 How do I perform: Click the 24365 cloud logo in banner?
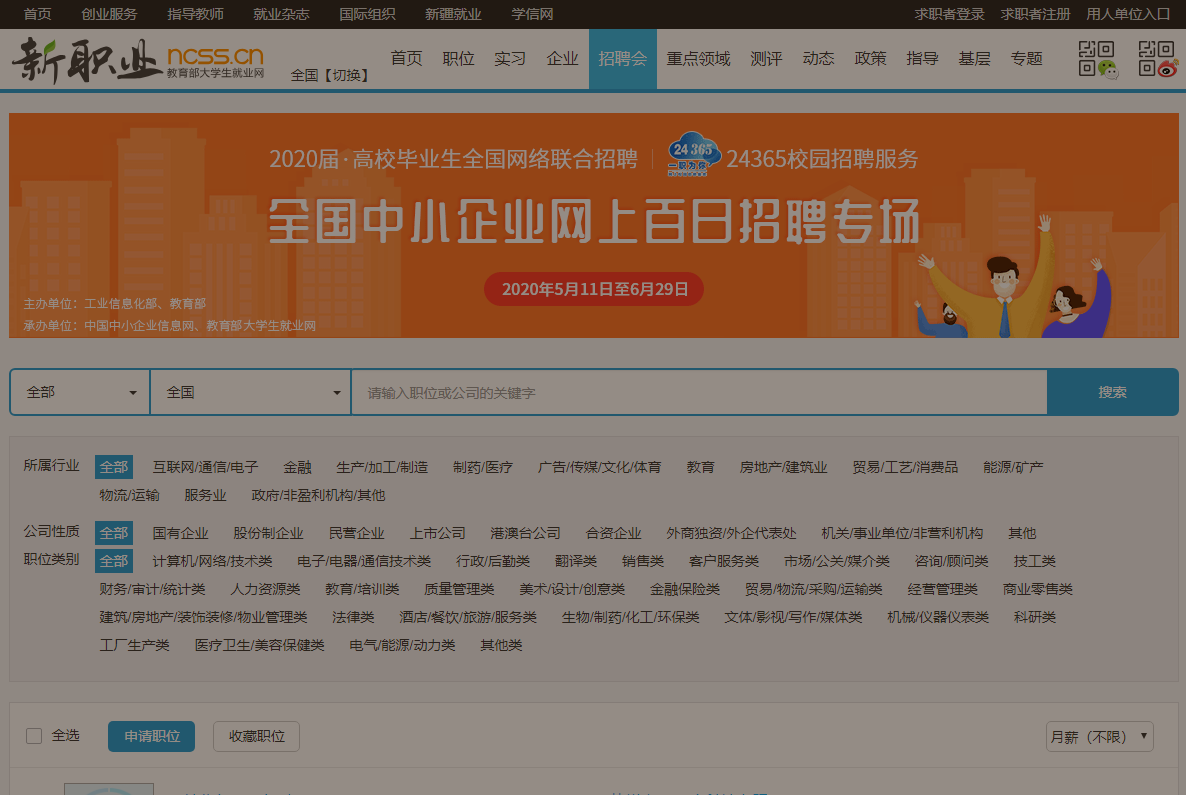coord(694,155)
